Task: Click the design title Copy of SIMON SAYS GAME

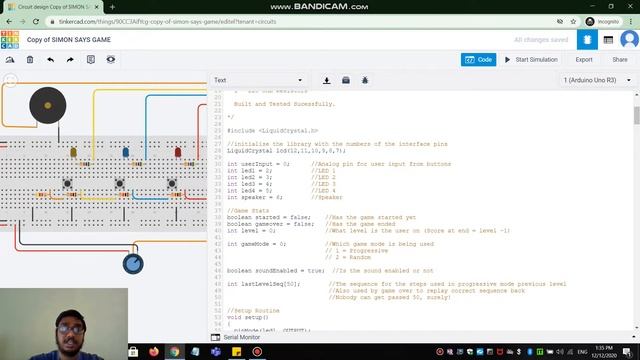Action: tap(69, 40)
